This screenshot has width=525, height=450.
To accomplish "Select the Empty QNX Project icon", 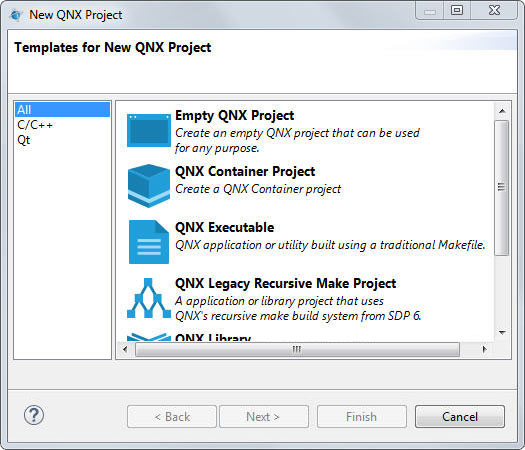I will (x=149, y=130).
